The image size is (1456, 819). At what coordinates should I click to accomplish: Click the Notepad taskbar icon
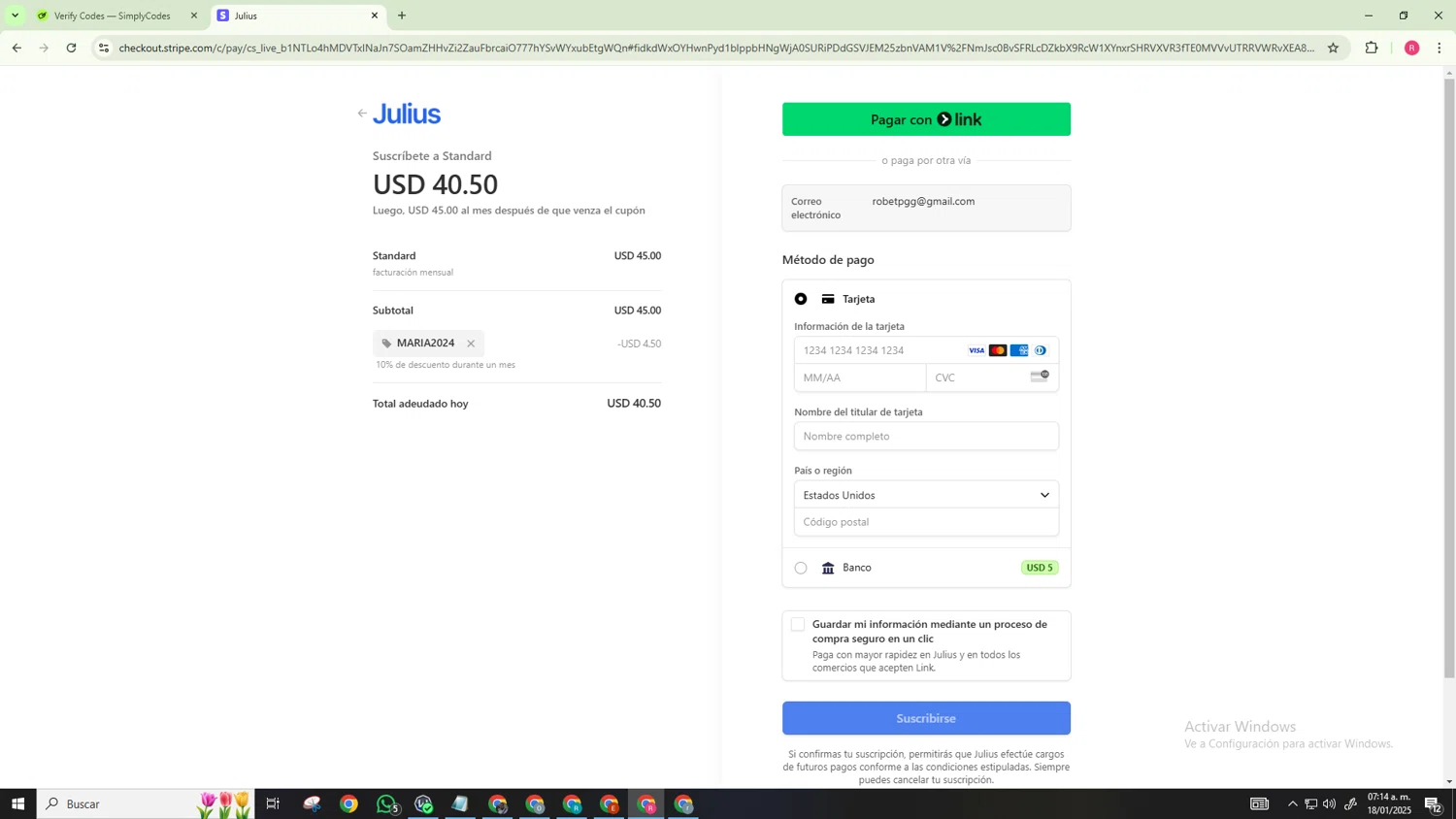460,803
